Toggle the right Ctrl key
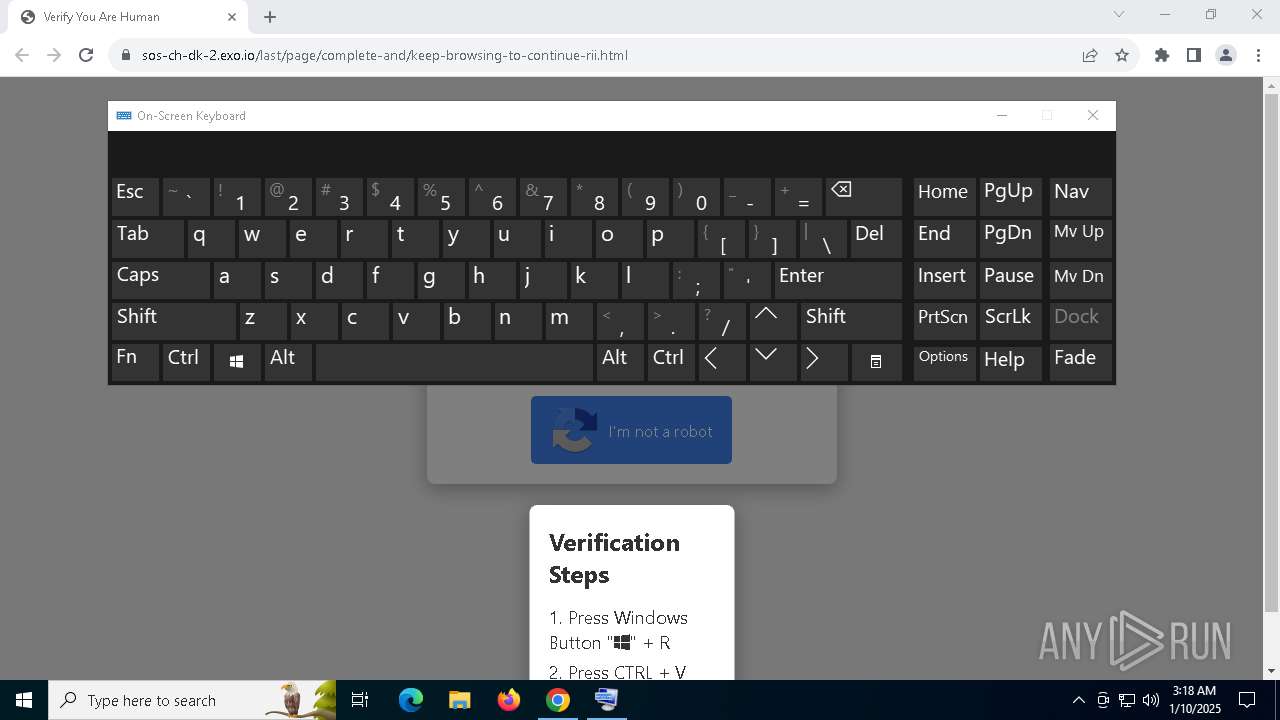This screenshot has height=720, width=1280. (670, 361)
